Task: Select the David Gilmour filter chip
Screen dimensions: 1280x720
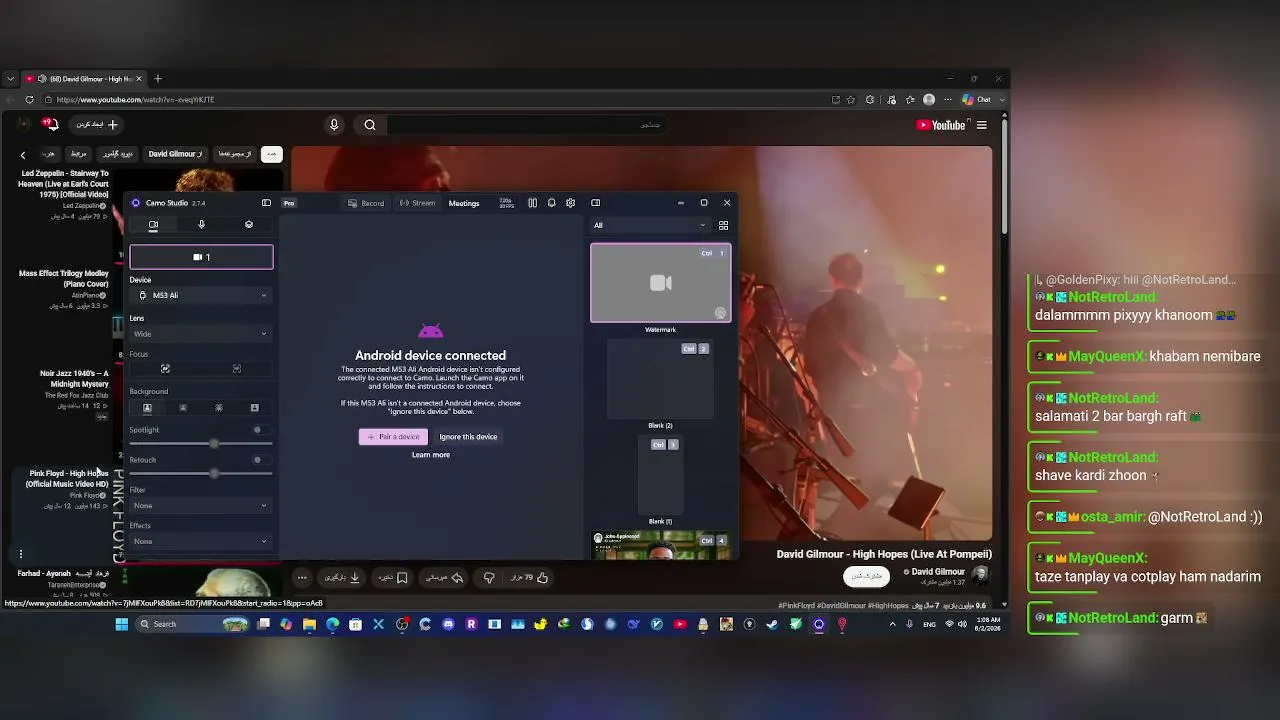Action: click(x=175, y=154)
